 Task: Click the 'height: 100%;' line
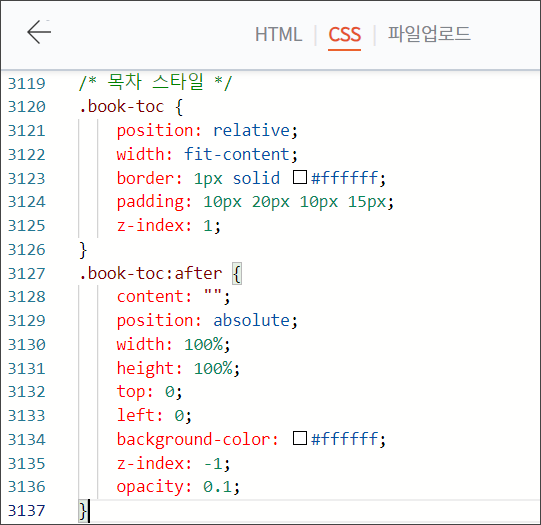coord(178,368)
